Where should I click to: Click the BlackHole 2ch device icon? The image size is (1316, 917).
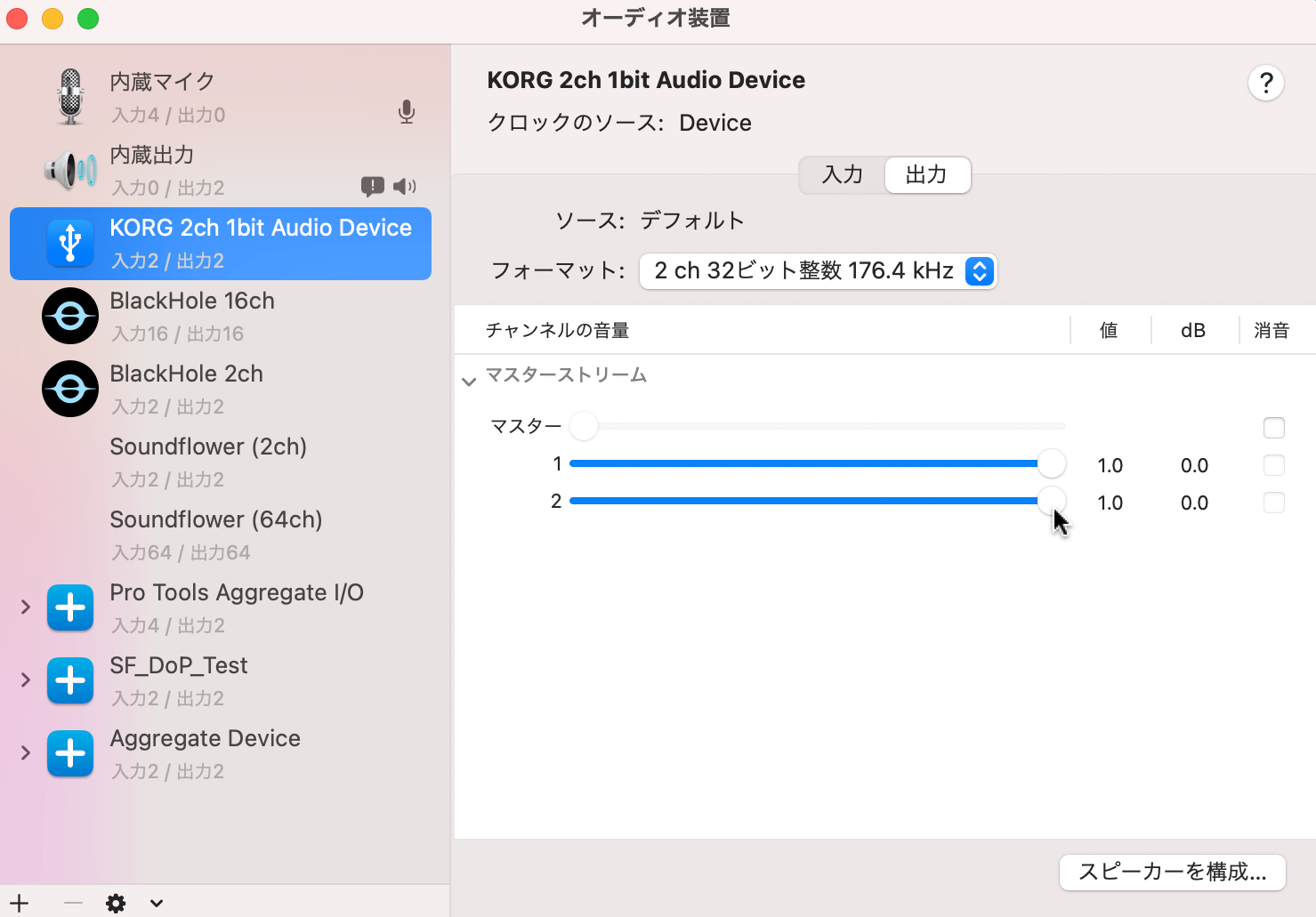click(70, 389)
